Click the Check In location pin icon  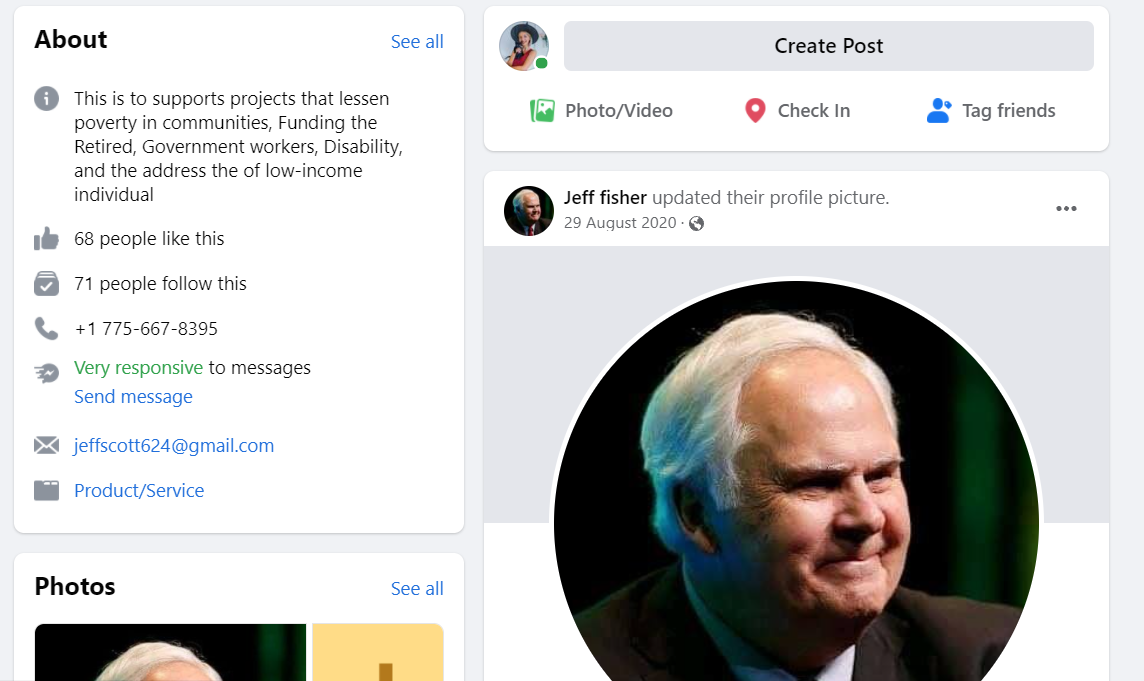pos(755,111)
